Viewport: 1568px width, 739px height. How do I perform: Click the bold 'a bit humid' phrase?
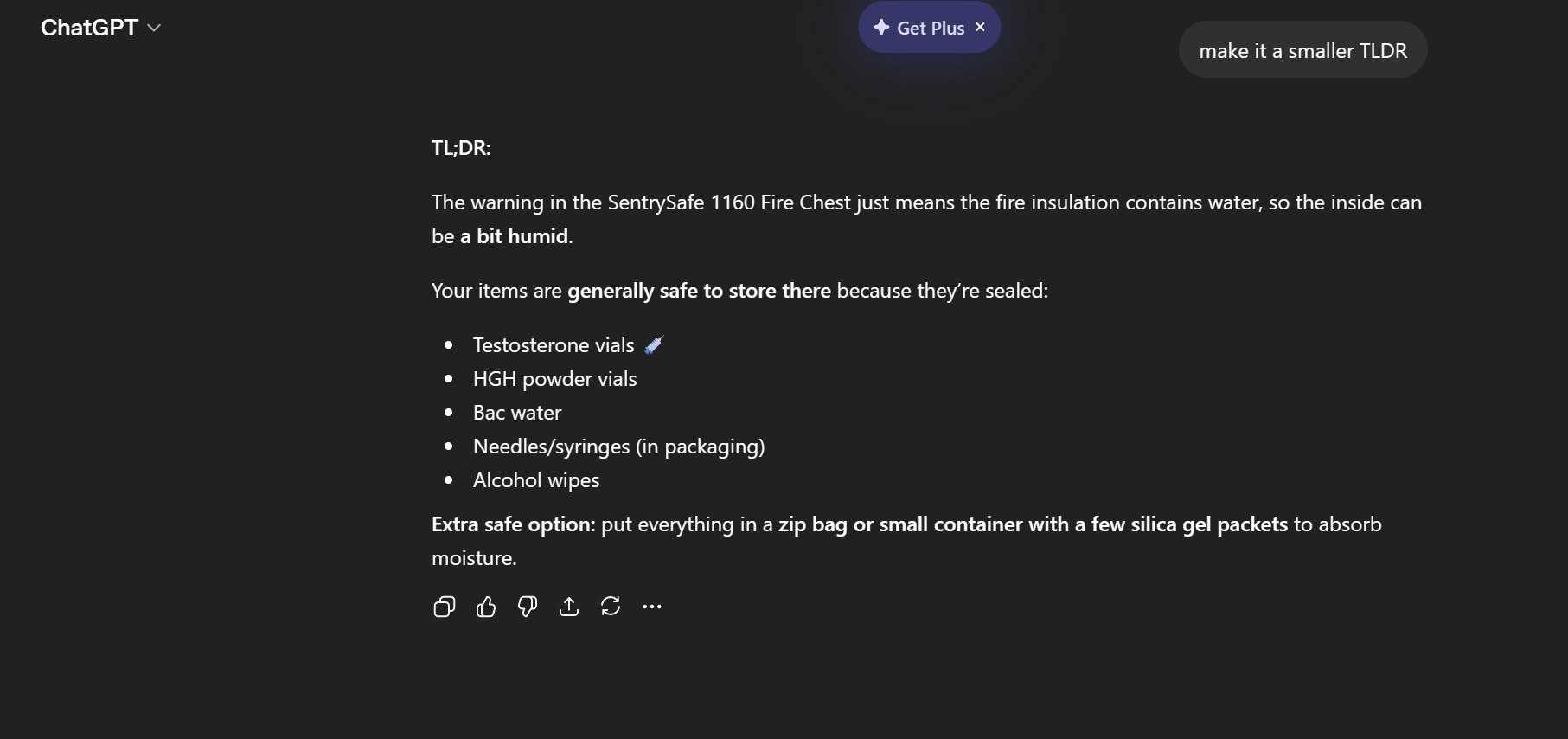tap(515, 236)
